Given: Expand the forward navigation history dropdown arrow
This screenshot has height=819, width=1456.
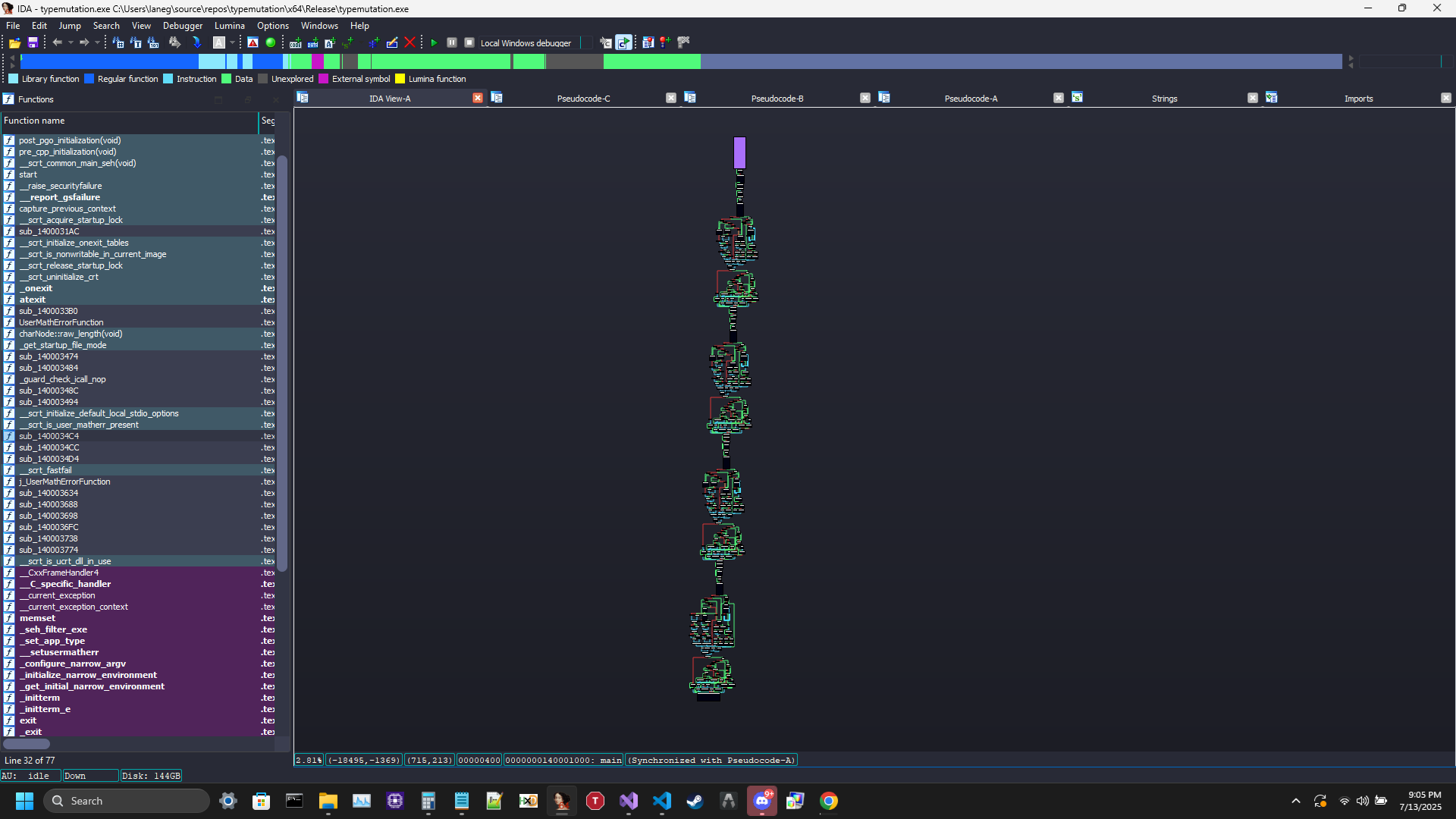Looking at the screenshot, I should click(97, 43).
